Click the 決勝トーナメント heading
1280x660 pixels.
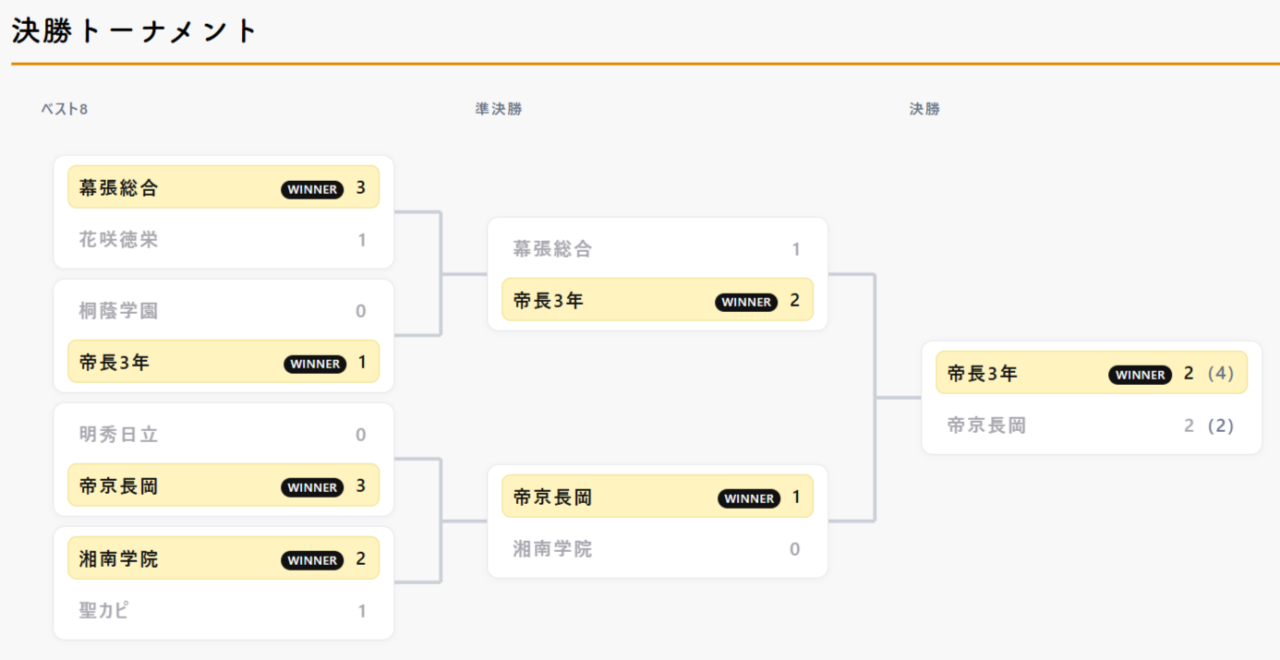(x=135, y=31)
